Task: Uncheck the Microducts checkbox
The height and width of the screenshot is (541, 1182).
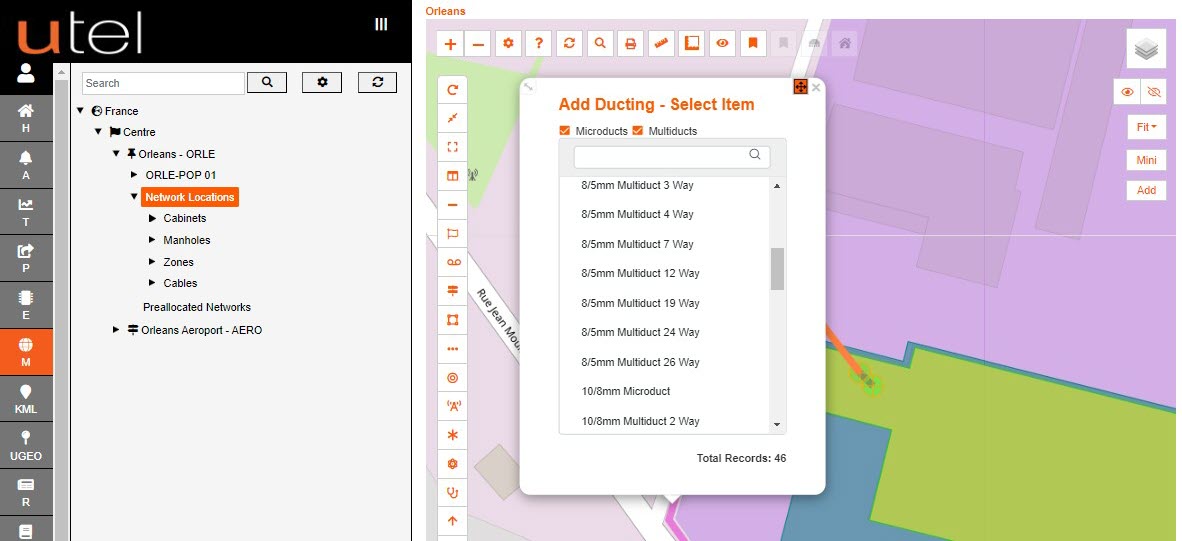Action: click(x=565, y=130)
